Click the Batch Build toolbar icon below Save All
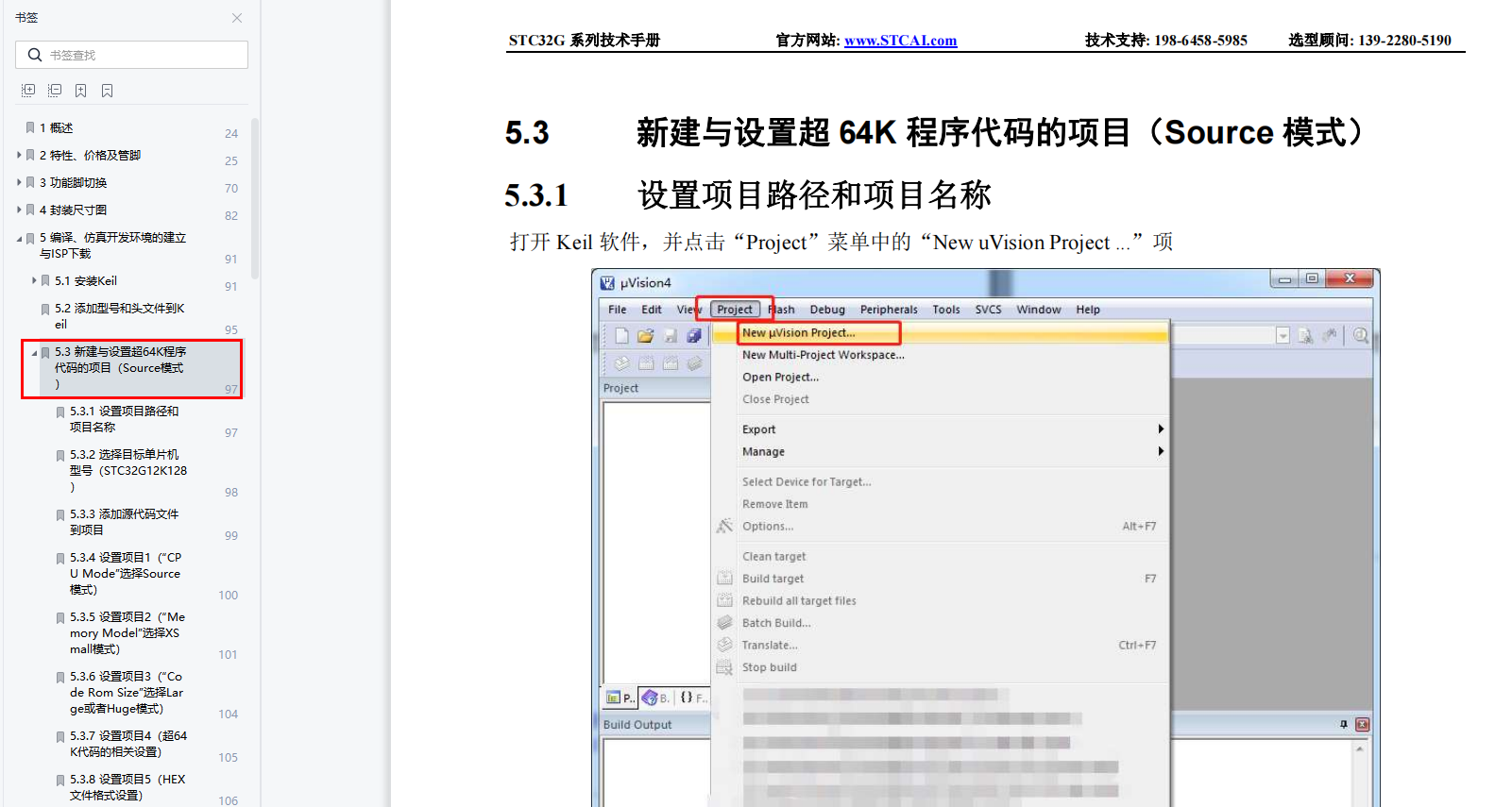 (x=694, y=362)
